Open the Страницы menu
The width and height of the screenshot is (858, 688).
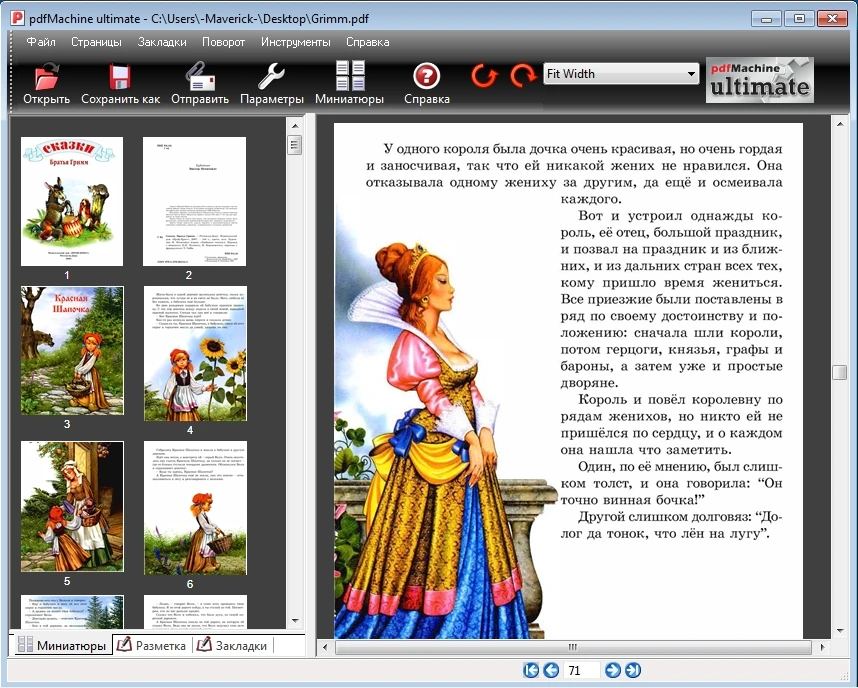[96, 42]
